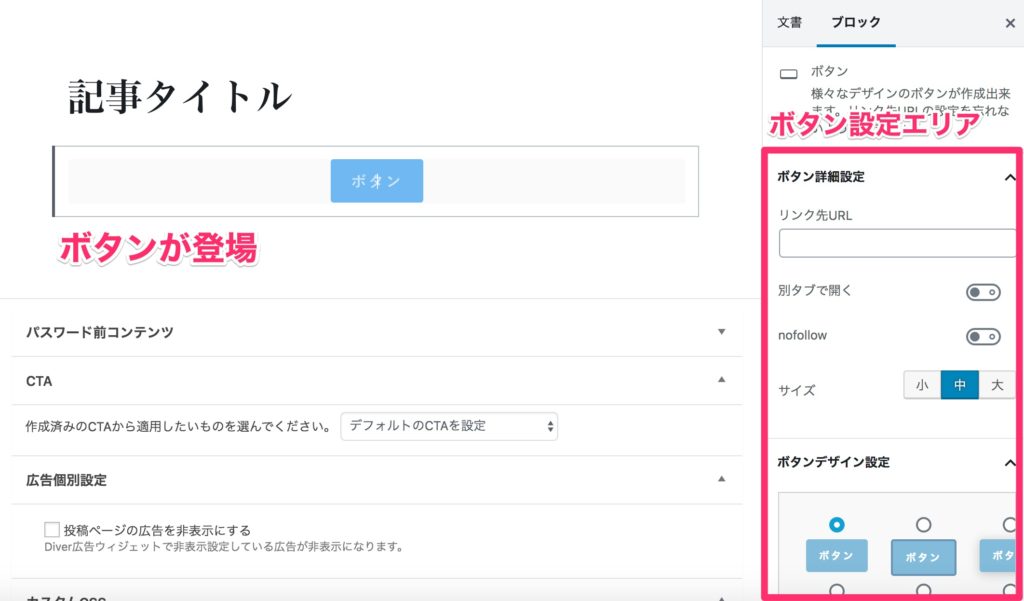Click the blue ボタン block in editor
Viewport: 1024px width, 601px height.
[376, 181]
